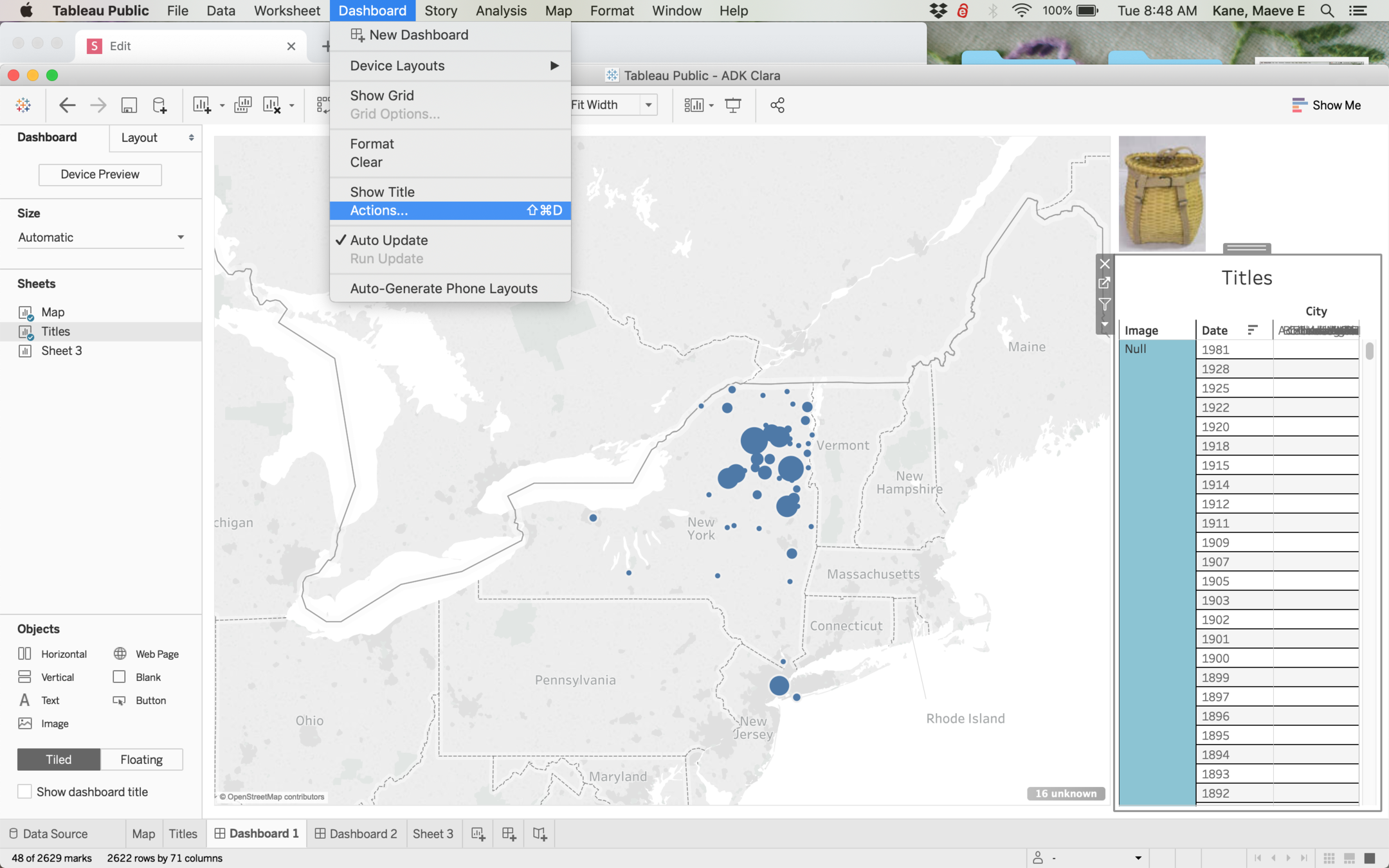
Task: Click the Share workbook icon
Action: [777, 105]
